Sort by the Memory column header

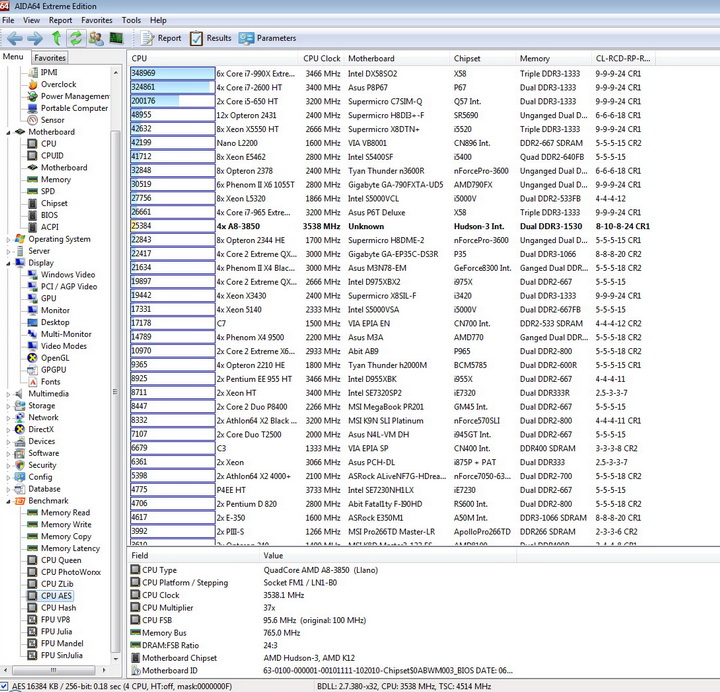[554, 58]
